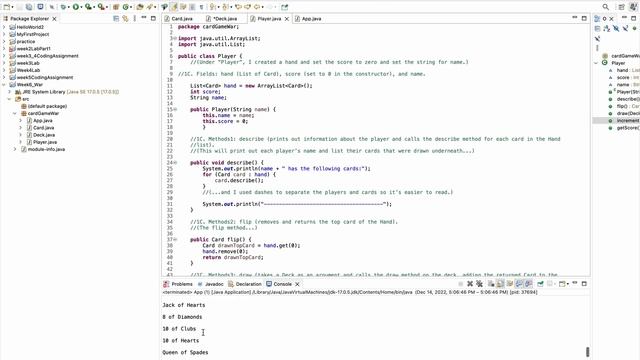Click the Run Coverage toolbar icon
This screenshot has width=640, height=360.
pos(88,7)
